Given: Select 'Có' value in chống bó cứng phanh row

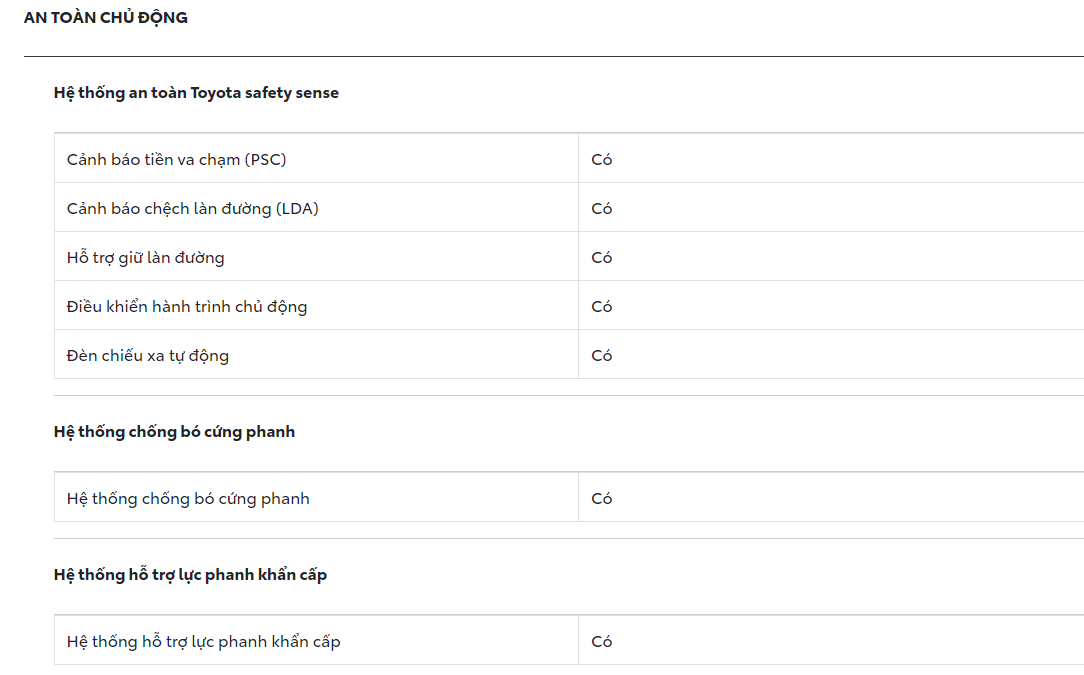Looking at the screenshot, I should [601, 498].
